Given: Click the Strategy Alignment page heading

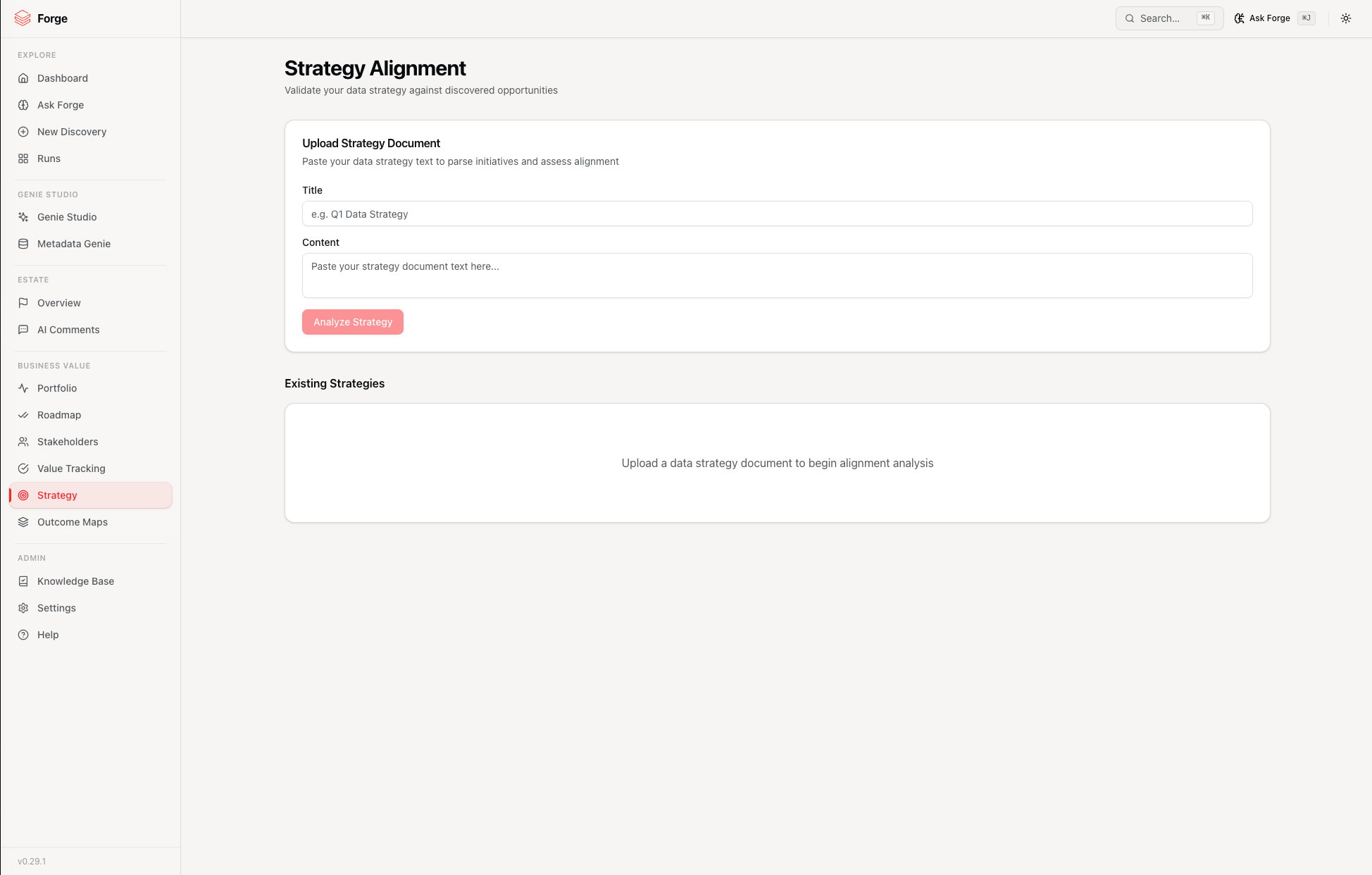Looking at the screenshot, I should point(375,68).
